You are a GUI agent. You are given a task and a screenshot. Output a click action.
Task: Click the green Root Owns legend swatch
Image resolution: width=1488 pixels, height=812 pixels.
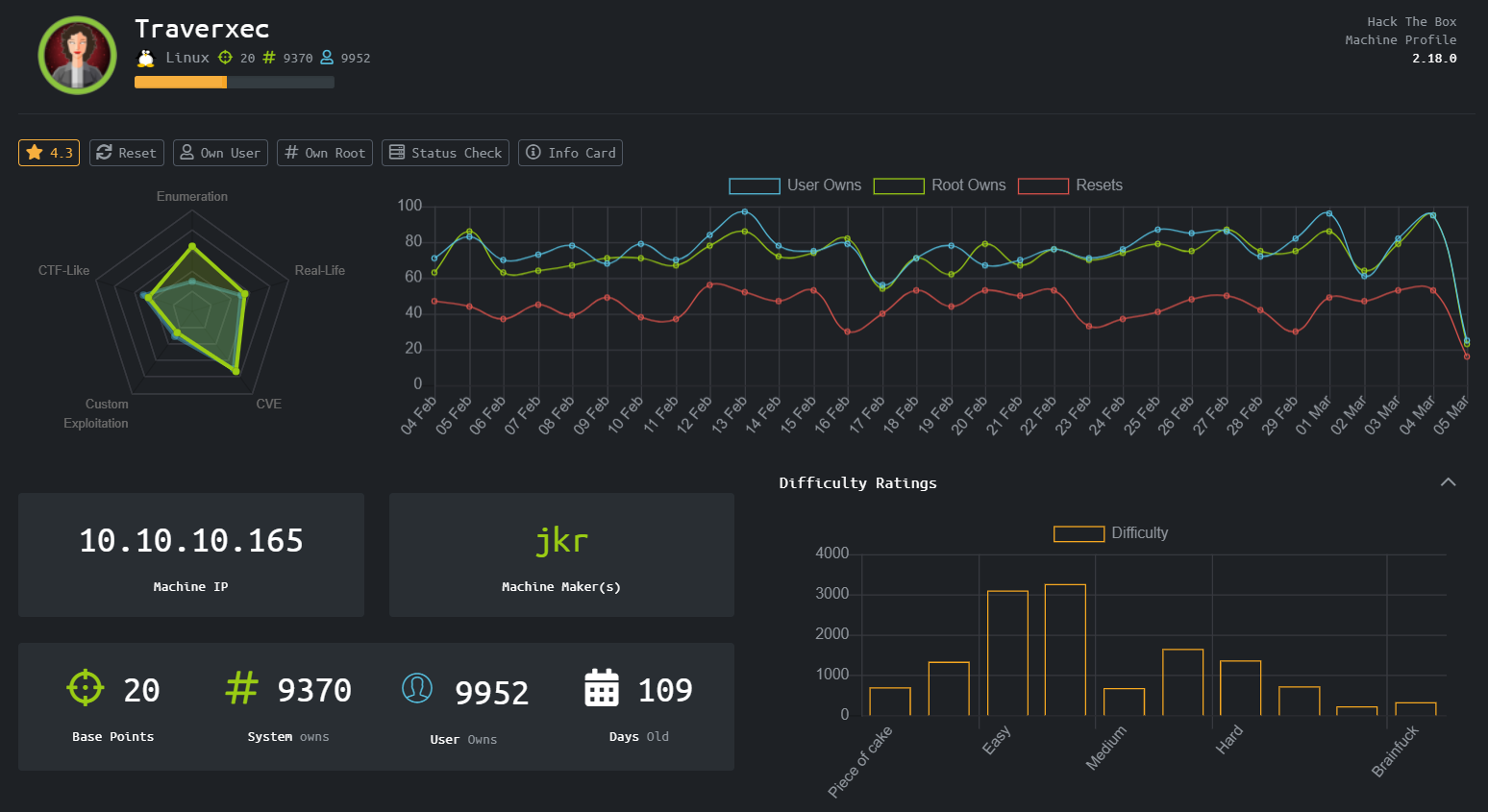point(899,186)
